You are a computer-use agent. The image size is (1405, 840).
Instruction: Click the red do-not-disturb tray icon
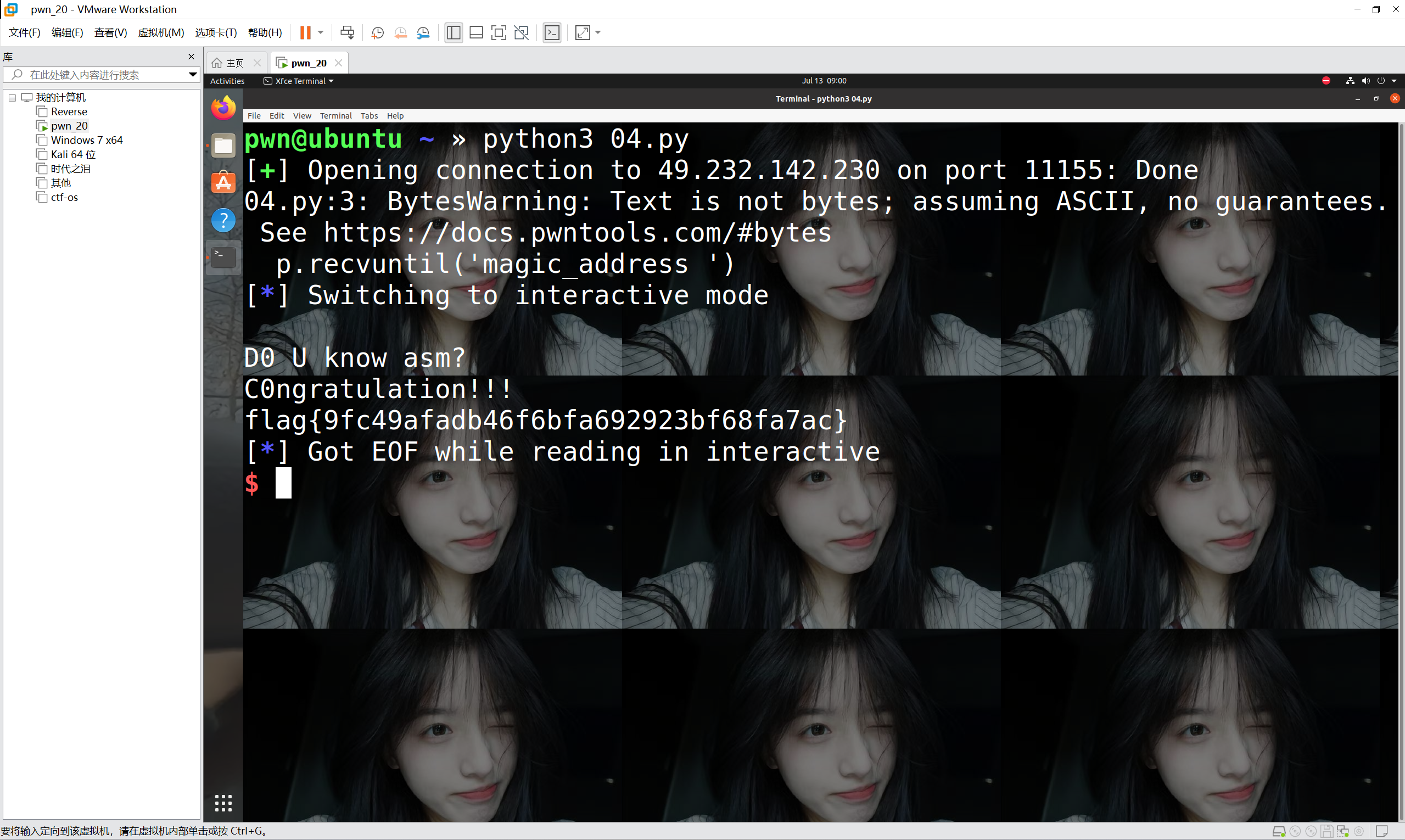pos(1326,81)
